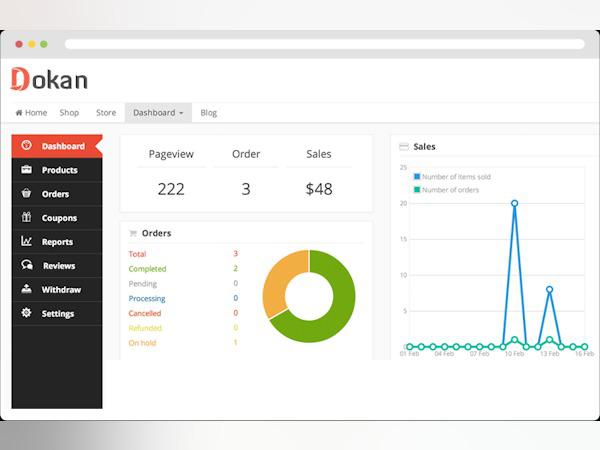The width and height of the screenshot is (600, 450).
Task: Open the Blog menu item
Action: pos(208,113)
